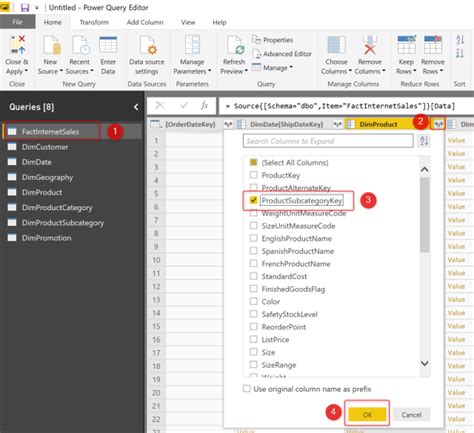The image size is (474, 433).
Task: Click table icon at grid corner
Action: click(x=155, y=124)
